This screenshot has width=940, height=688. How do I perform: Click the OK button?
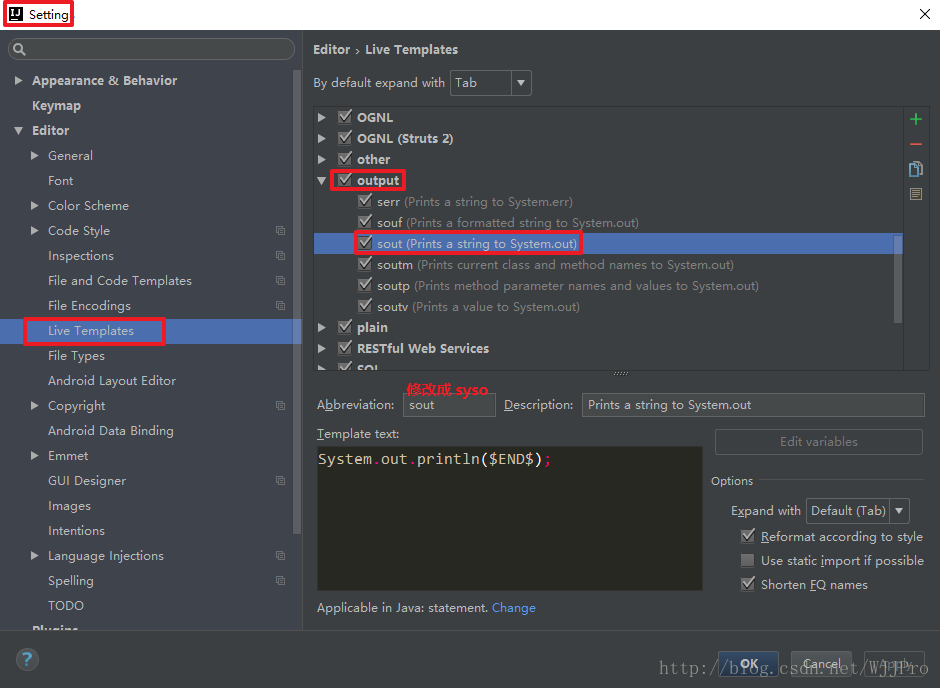point(748,664)
